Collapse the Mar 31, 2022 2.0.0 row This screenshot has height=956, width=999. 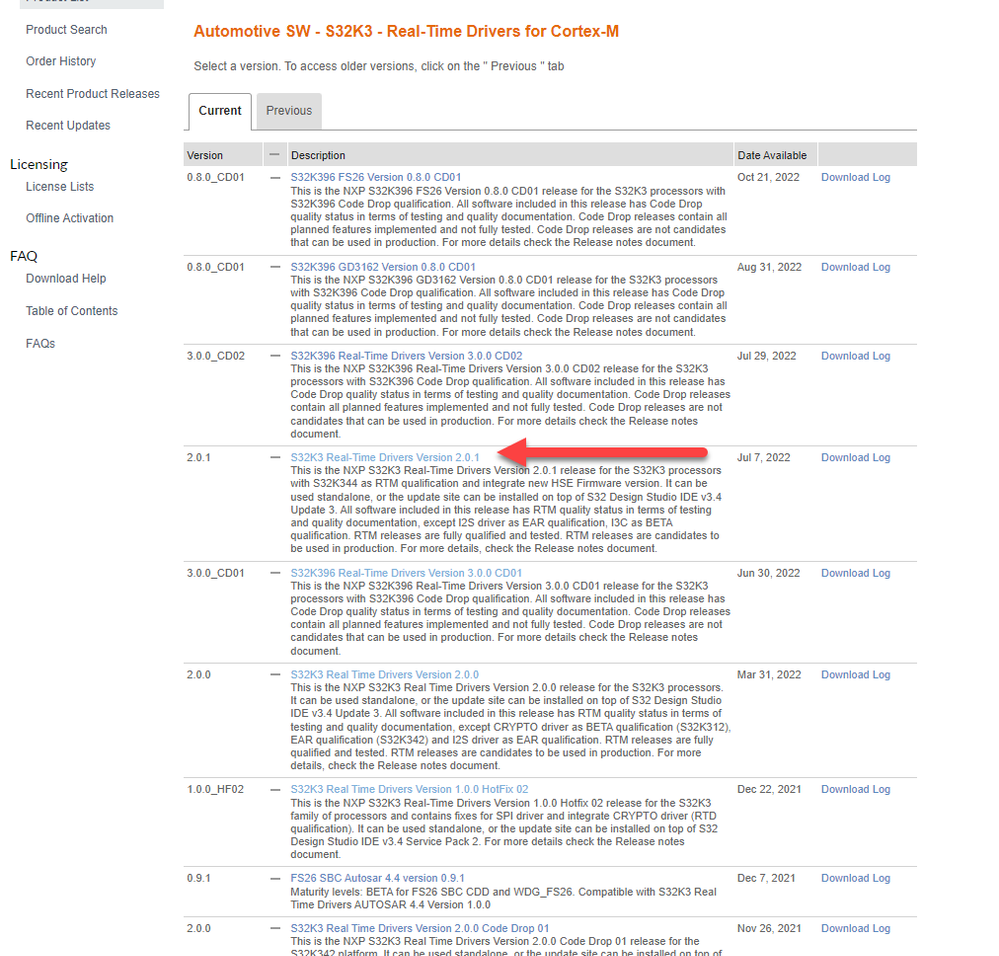[275, 674]
